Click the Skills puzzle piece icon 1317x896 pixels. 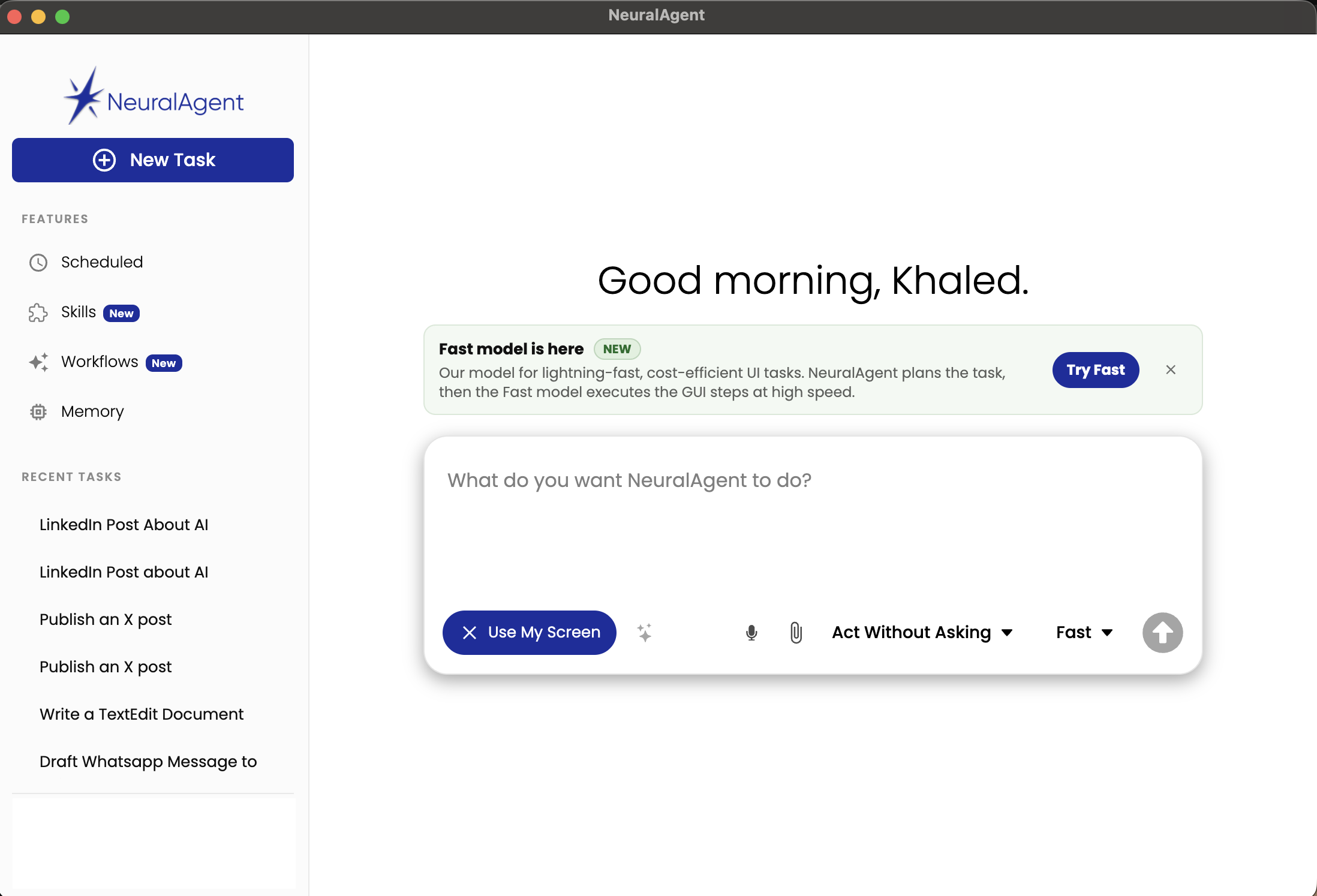click(38, 312)
